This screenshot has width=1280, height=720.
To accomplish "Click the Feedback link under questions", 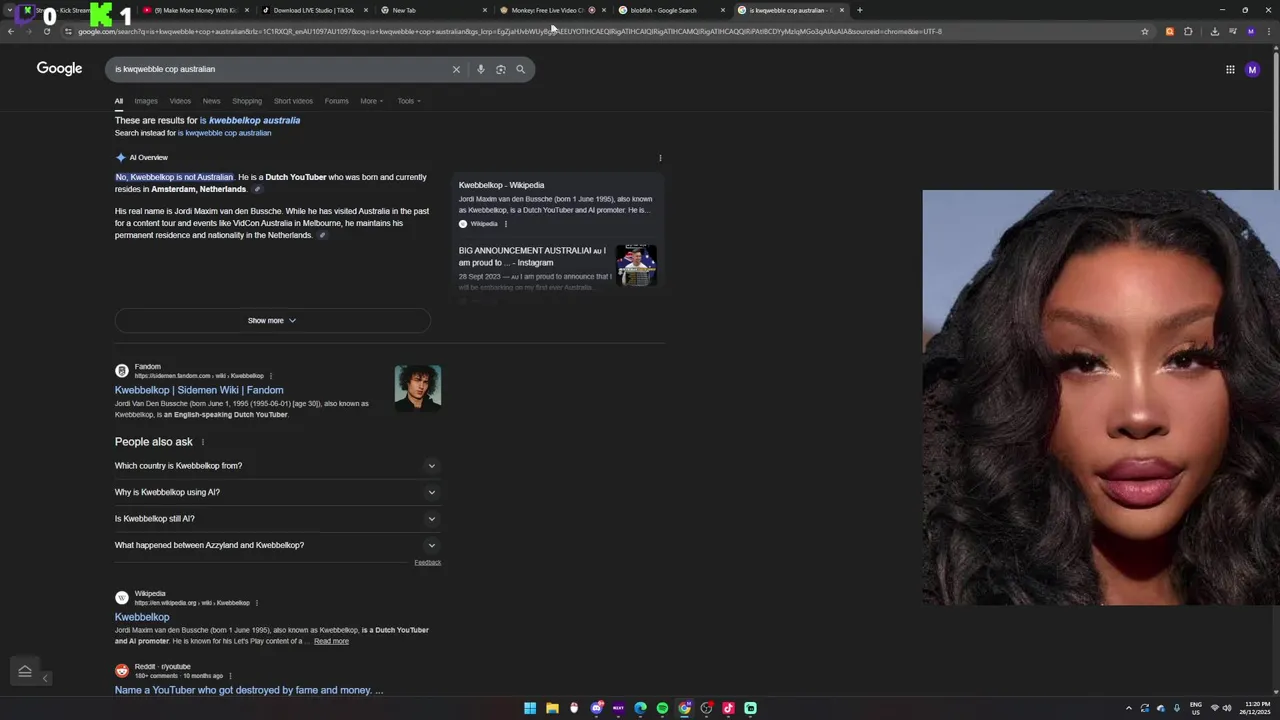I will coord(428,563).
